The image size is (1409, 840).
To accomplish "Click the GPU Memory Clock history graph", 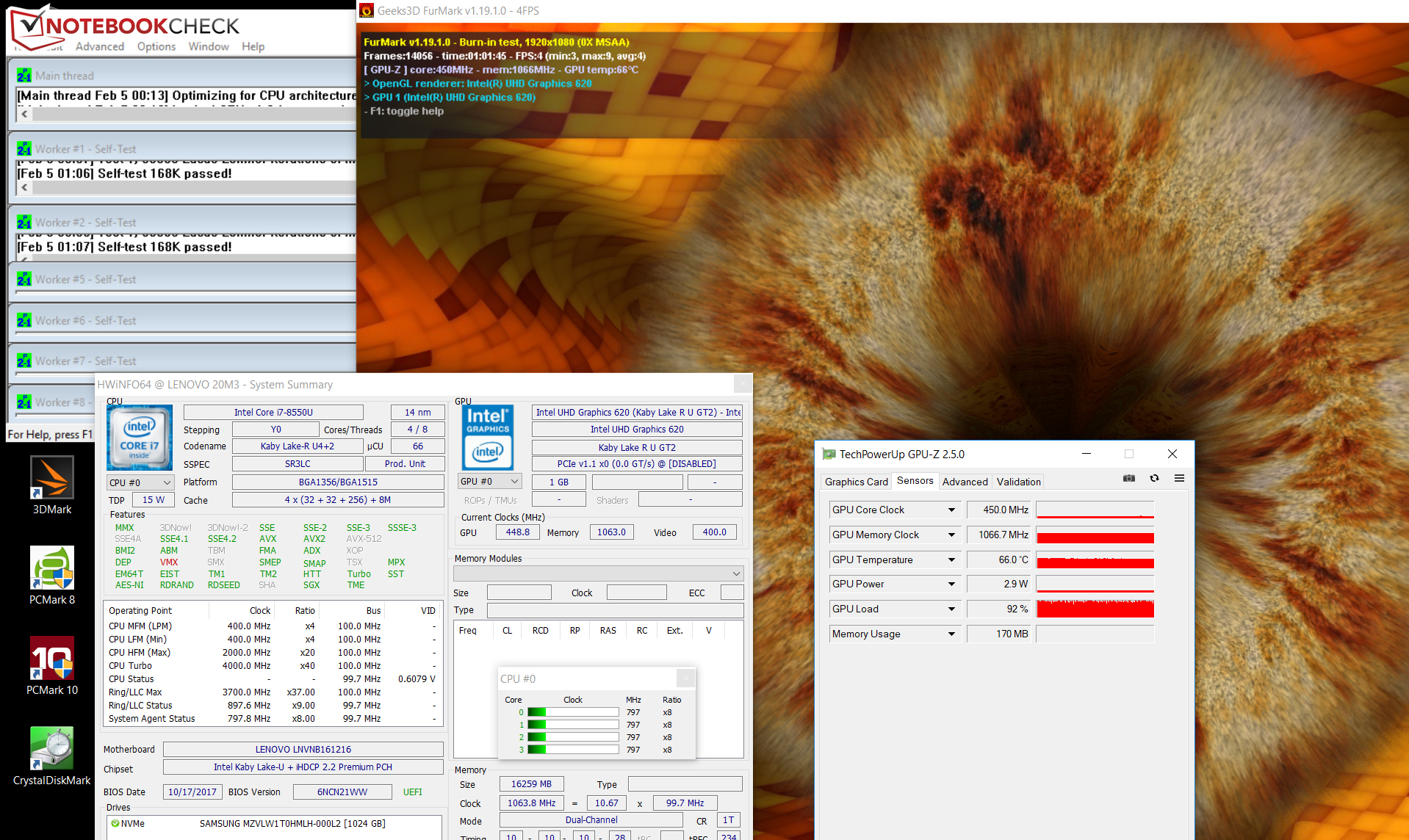I will [x=1095, y=535].
